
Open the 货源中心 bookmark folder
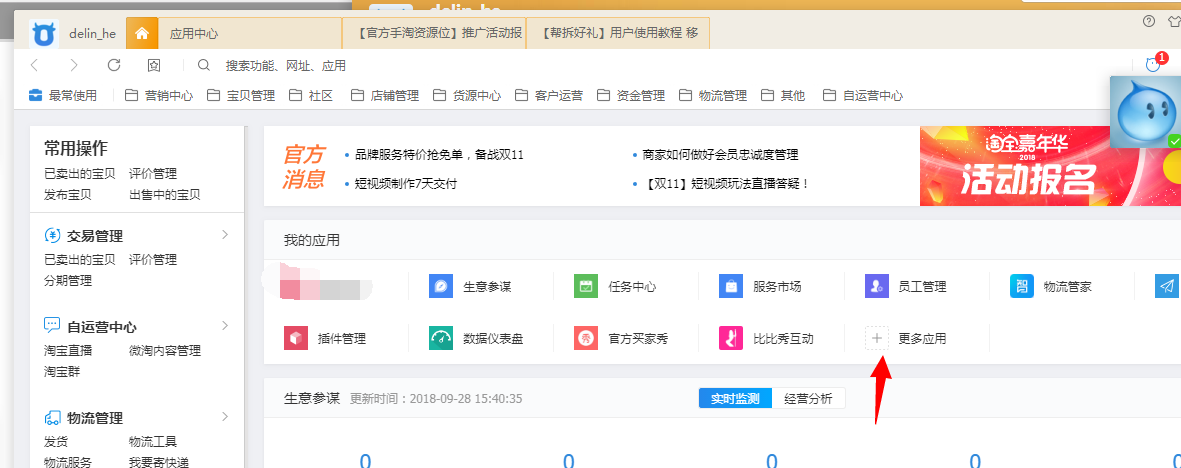coord(467,96)
